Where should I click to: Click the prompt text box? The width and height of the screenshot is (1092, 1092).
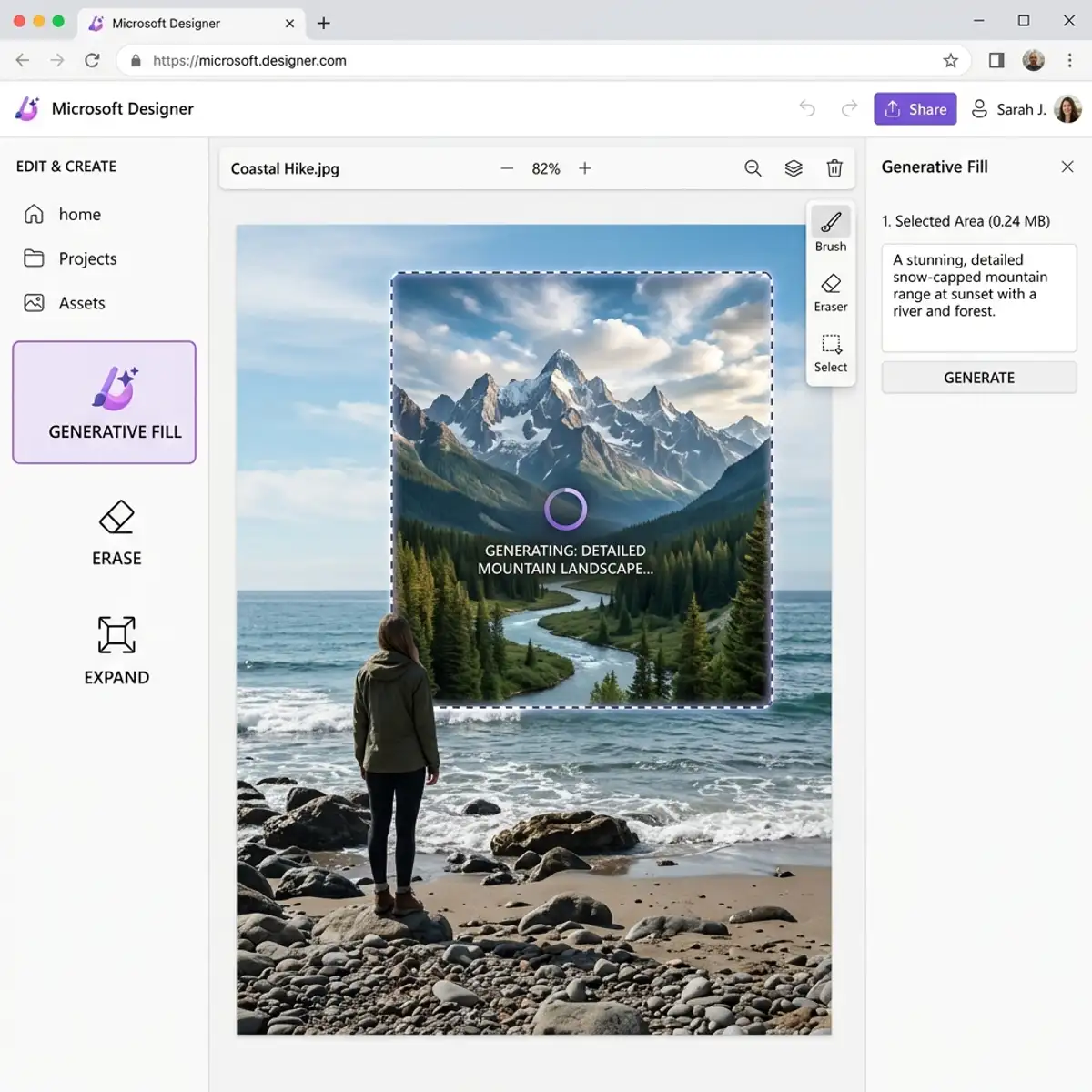tap(979, 298)
